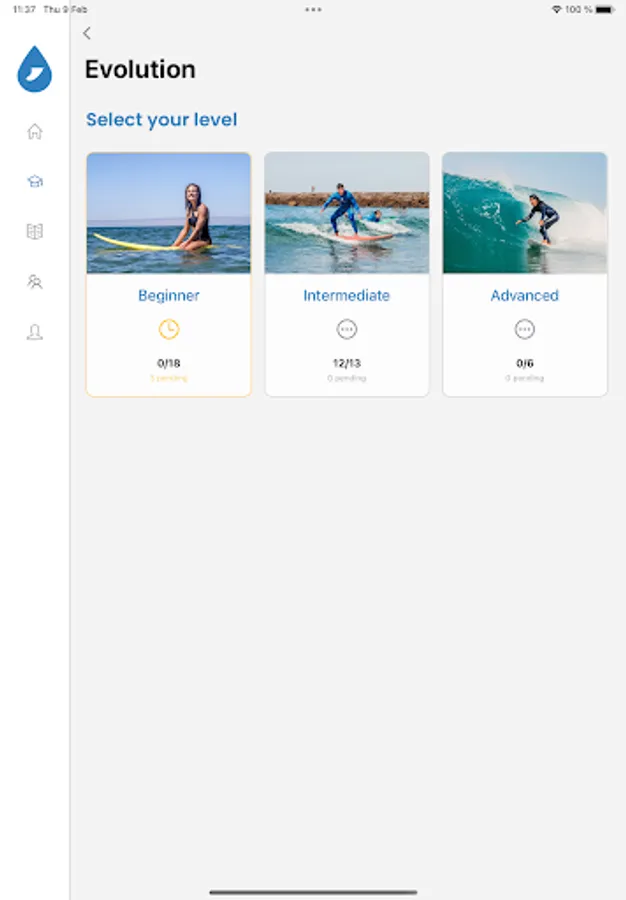This screenshot has height=900, width=626.
Task: Open the open-book sidebar icon
Action: 35,231
